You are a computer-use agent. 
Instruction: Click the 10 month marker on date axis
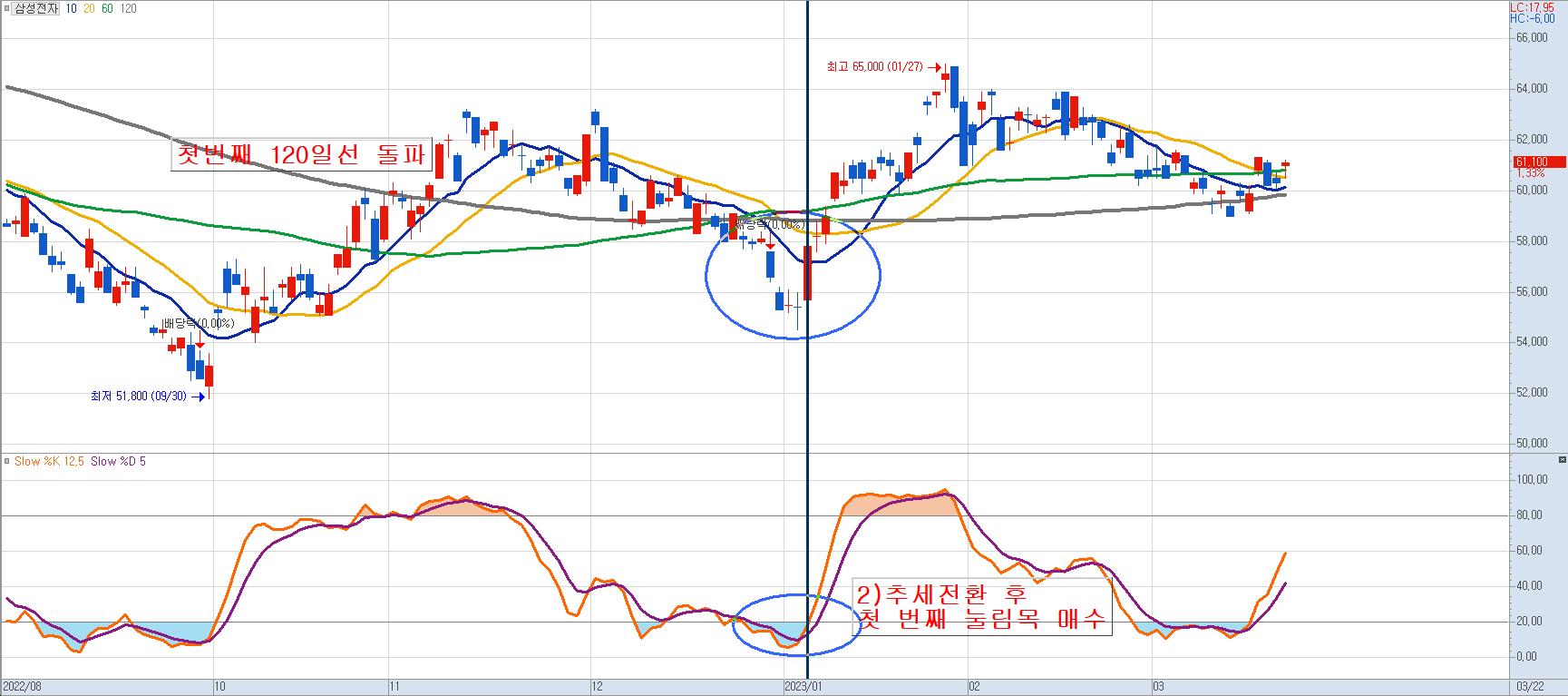pos(219,687)
